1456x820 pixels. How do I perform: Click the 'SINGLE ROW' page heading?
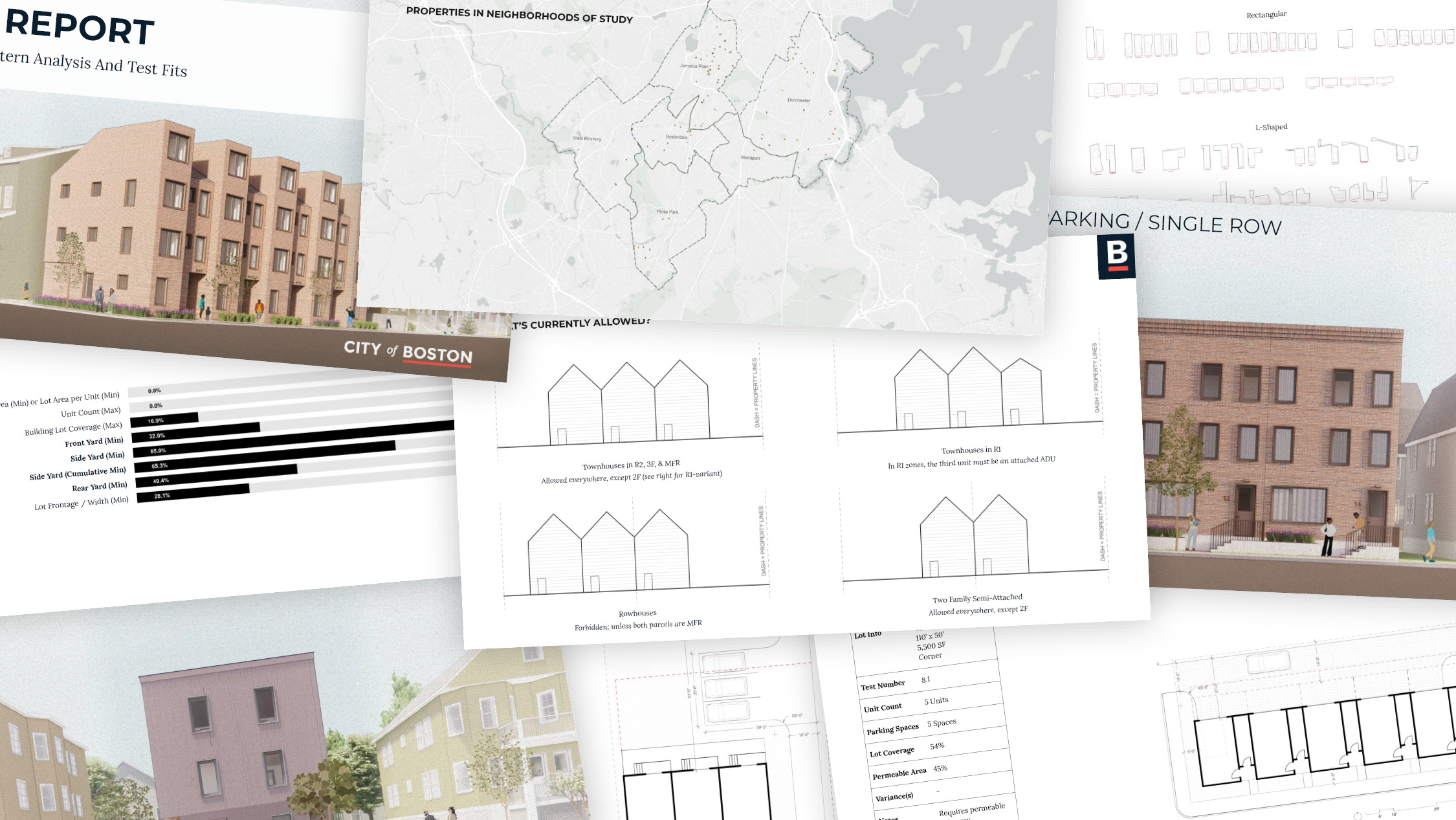[x=1215, y=225]
